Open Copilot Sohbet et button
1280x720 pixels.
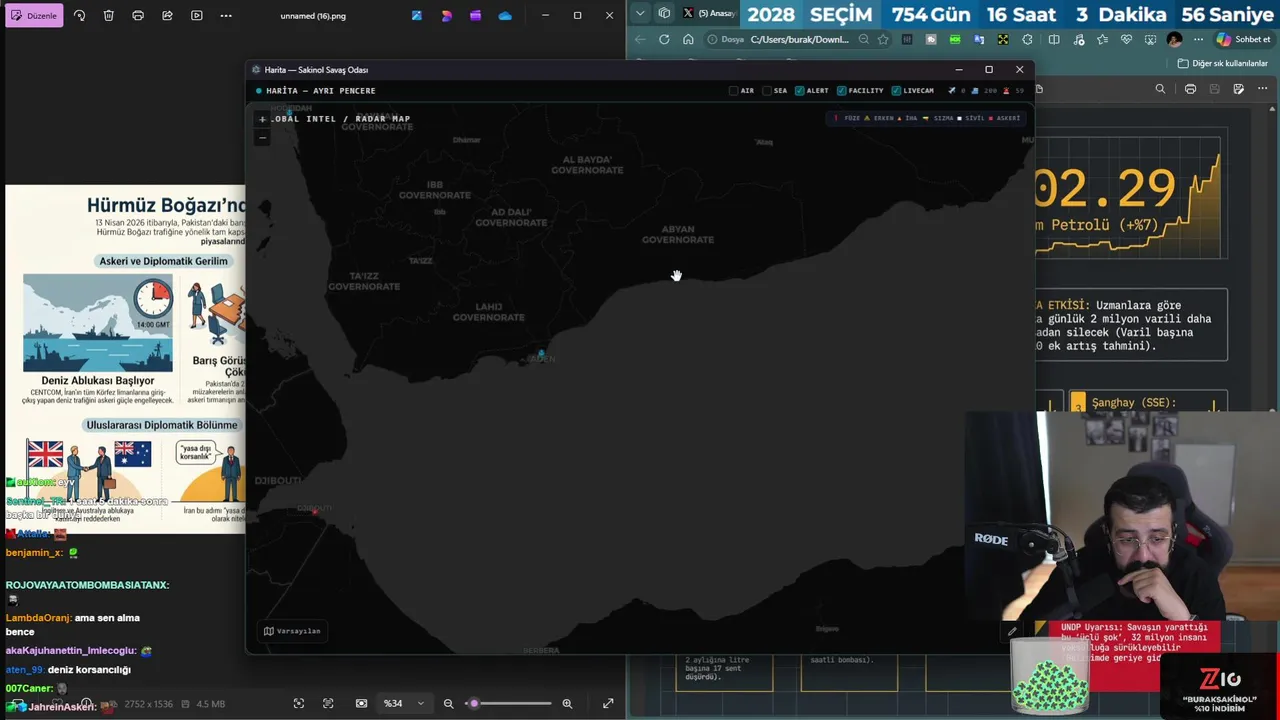[x=1243, y=40]
